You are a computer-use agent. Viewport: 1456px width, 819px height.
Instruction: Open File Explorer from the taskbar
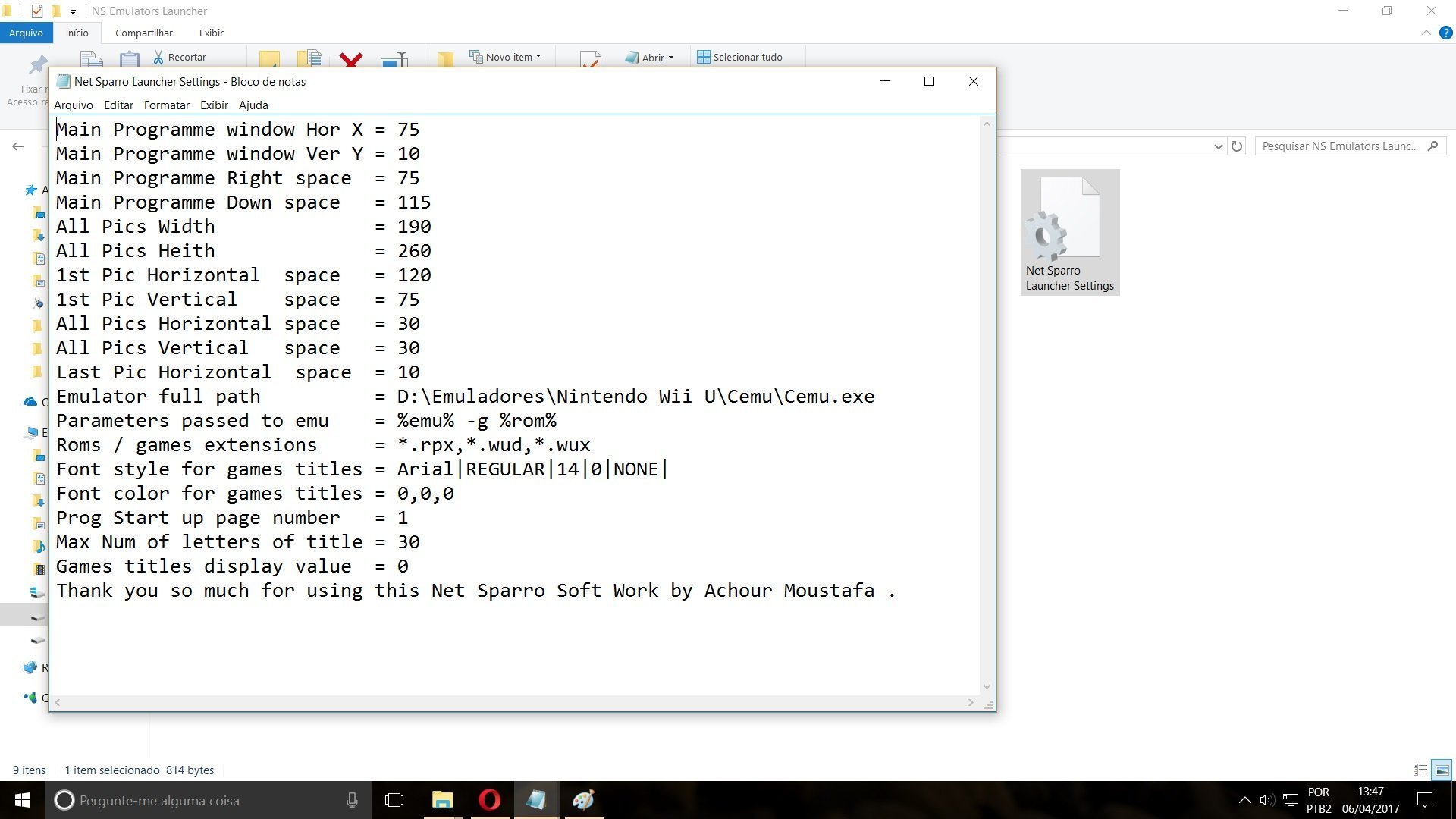coord(442,800)
